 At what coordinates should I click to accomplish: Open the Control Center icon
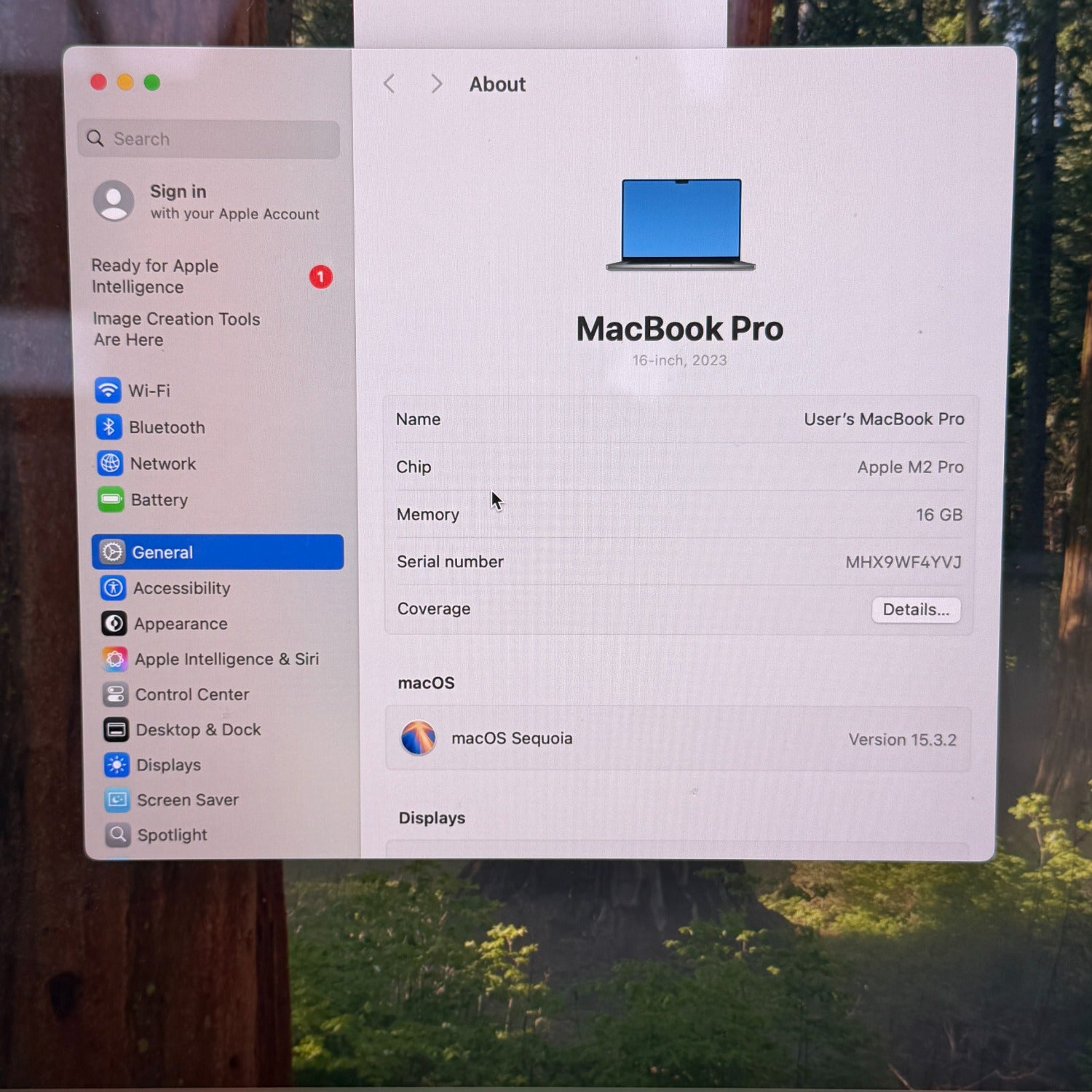click(x=115, y=695)
